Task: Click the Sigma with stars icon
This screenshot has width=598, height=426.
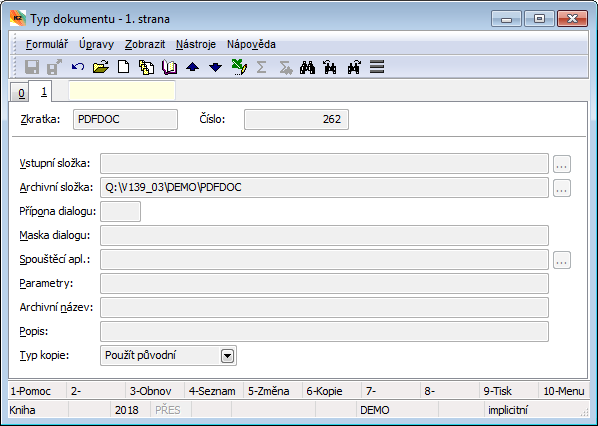Action: tap(285, 68)
